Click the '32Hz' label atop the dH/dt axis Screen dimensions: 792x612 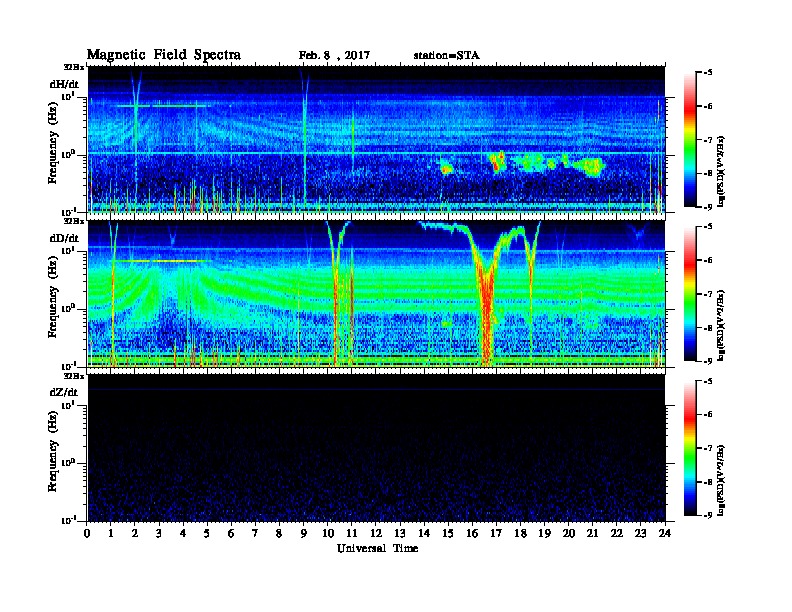pyautogui.click(x=74, y=67)
